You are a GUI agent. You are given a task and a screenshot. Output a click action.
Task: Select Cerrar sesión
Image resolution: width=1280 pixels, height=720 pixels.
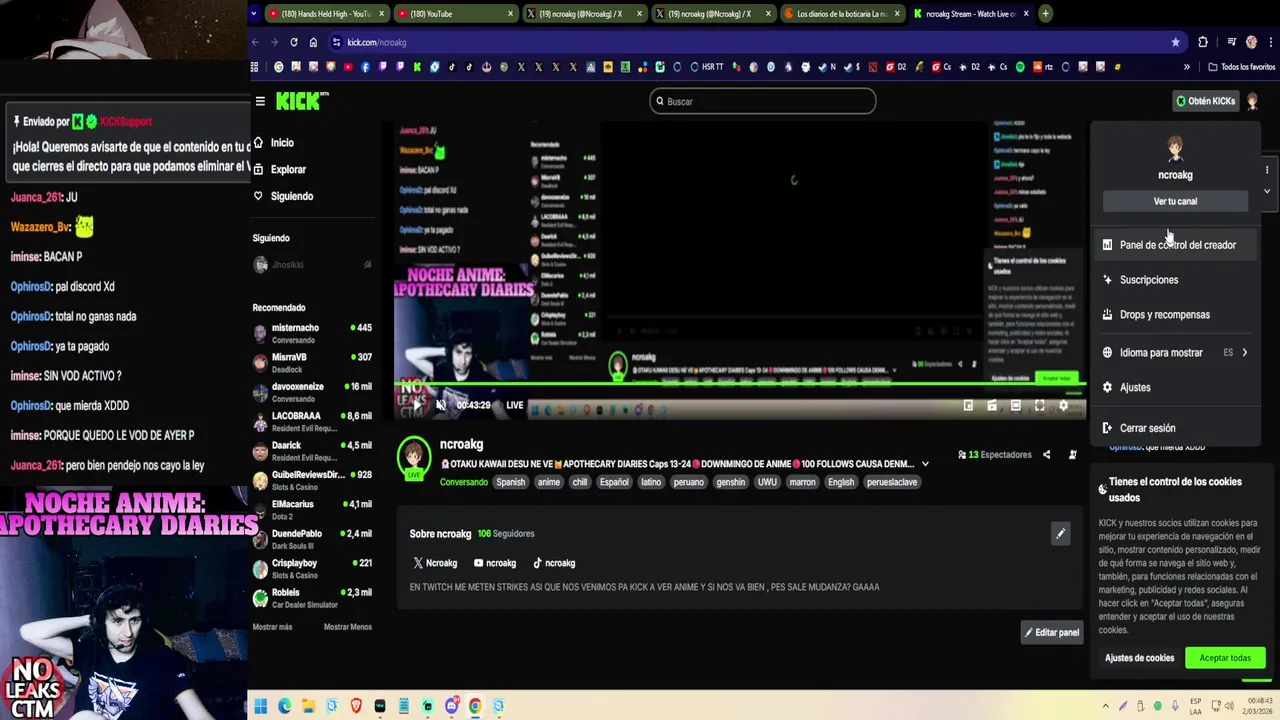point(1176,428)
